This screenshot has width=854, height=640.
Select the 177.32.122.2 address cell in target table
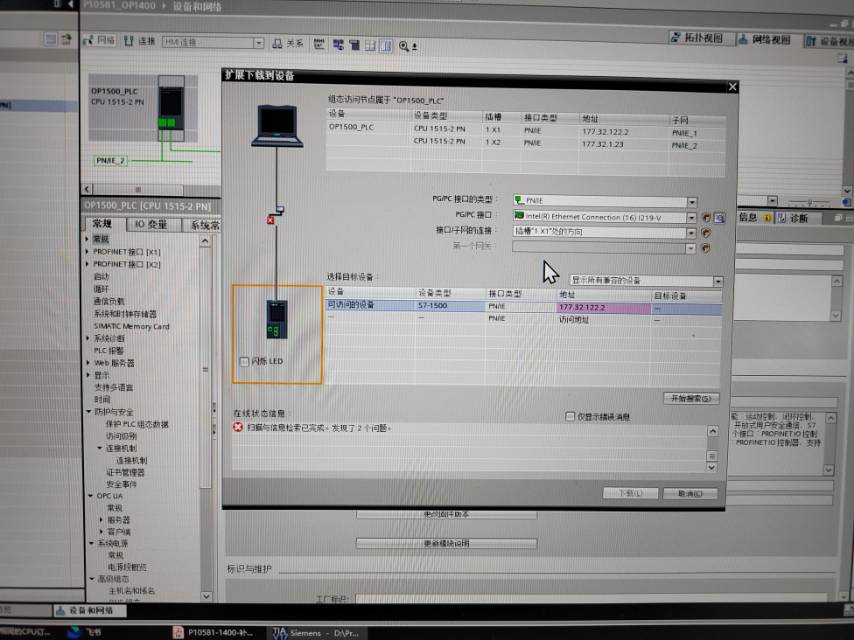coord(603,308)
